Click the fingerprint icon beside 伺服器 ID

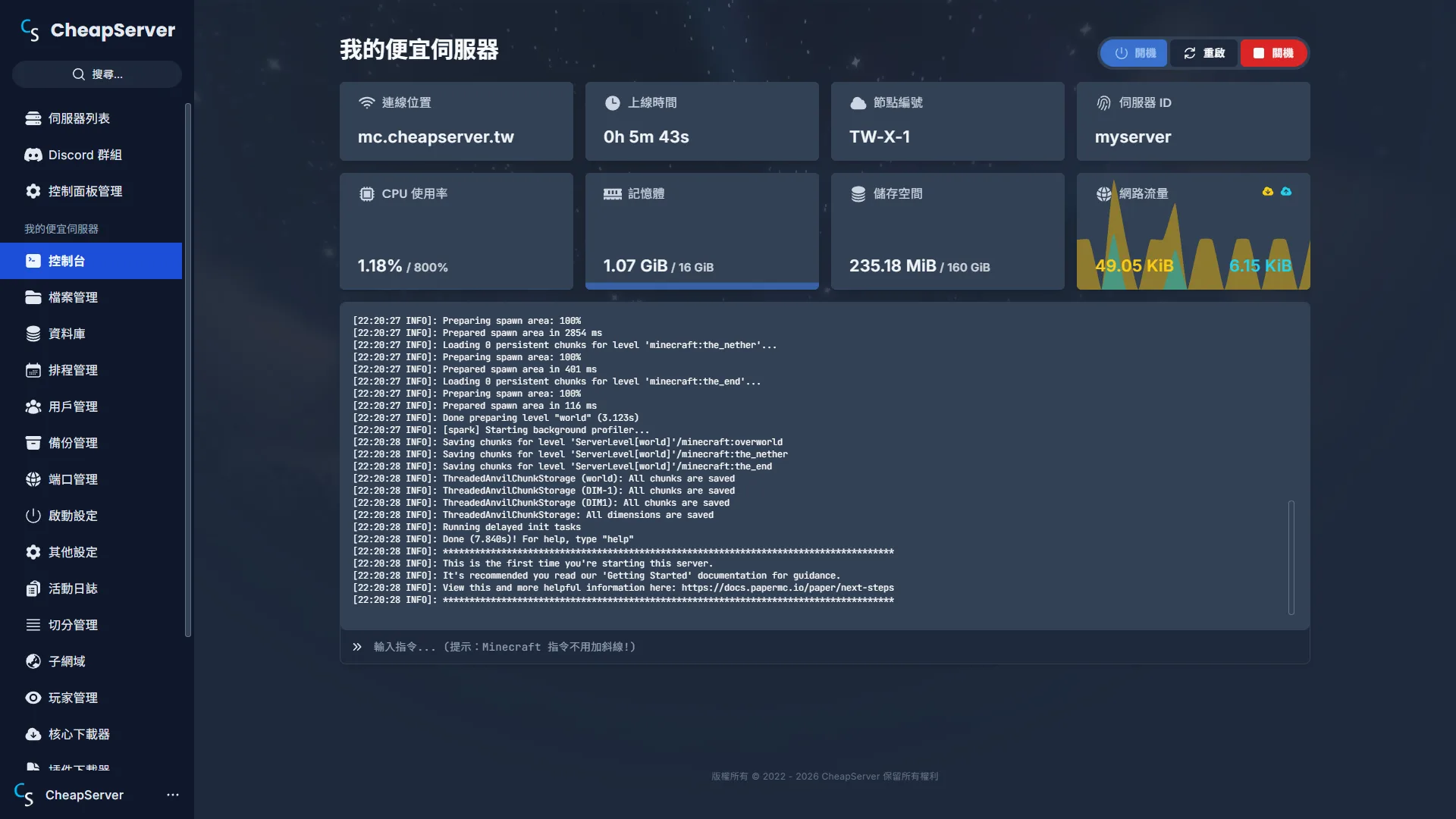click(x=1104, y=102)
